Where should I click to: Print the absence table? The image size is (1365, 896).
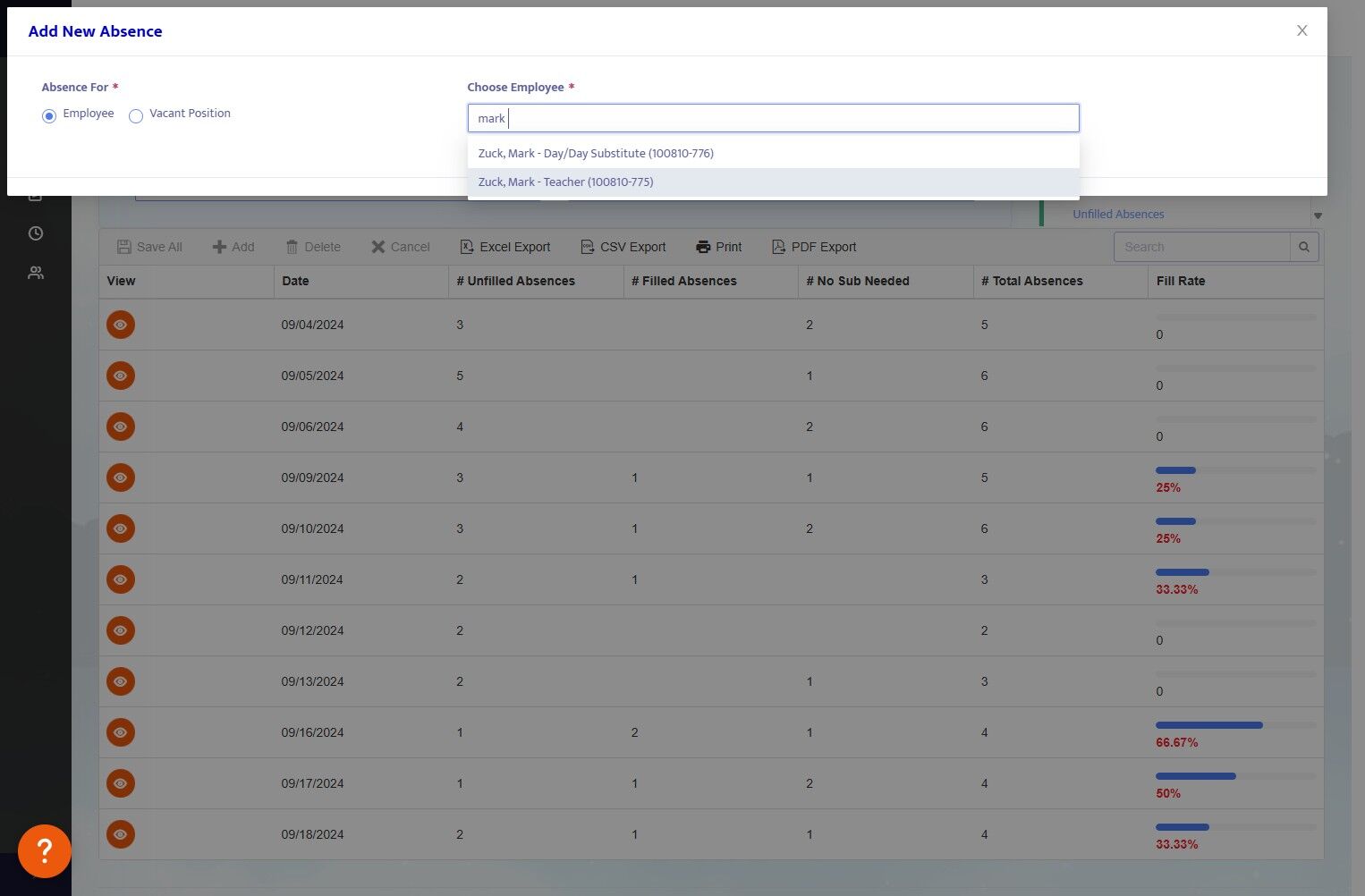[x=719, y=247]
